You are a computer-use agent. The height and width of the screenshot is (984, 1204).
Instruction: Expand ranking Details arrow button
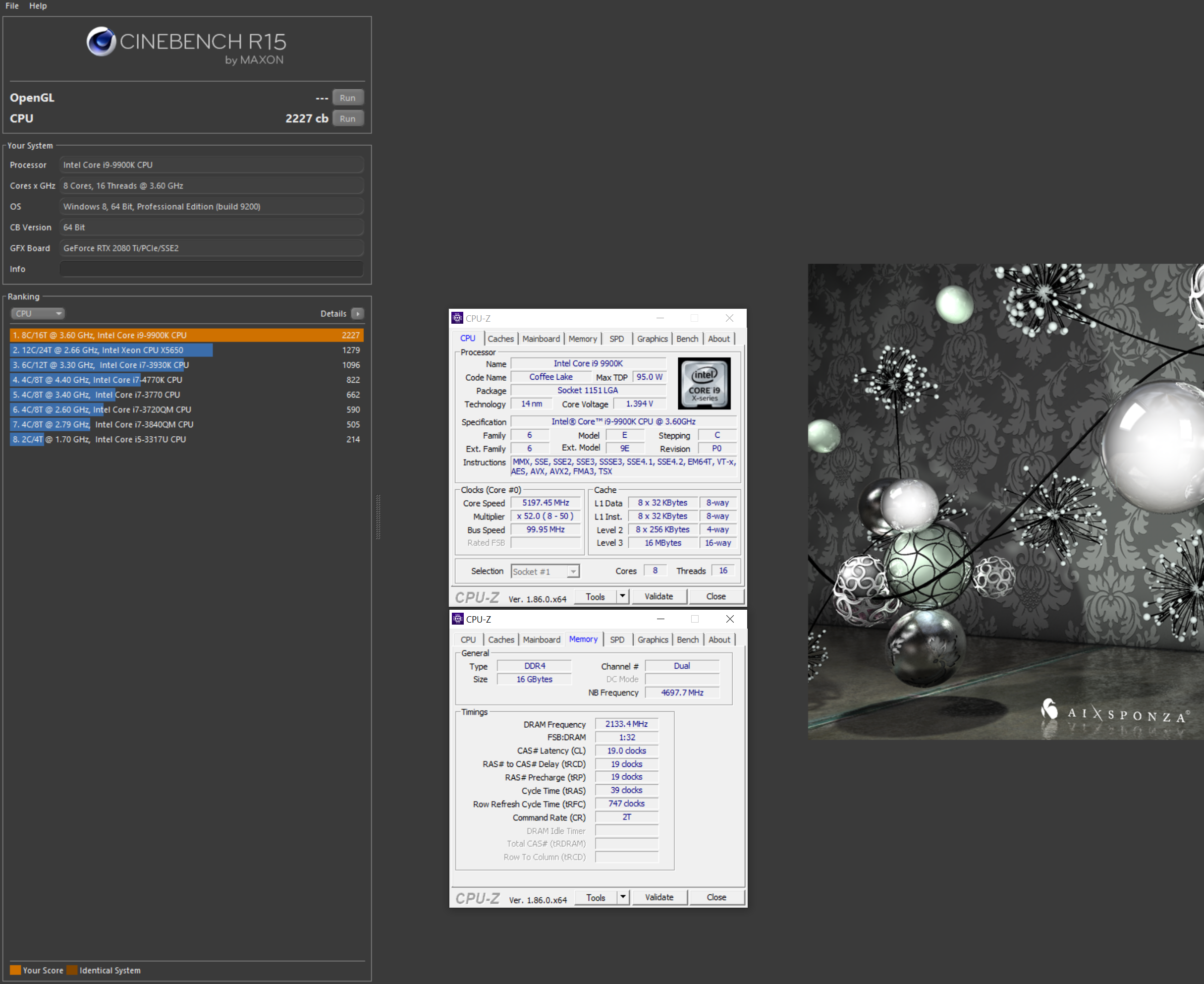pos(358,313)
